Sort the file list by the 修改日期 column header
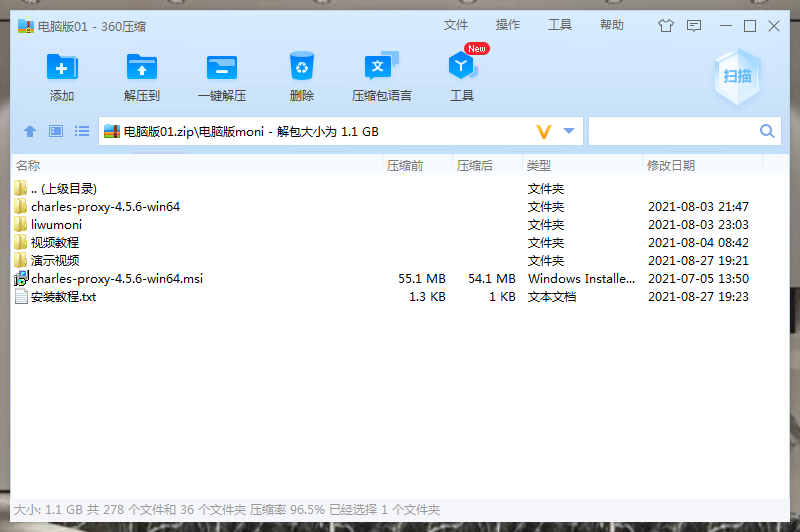The height and width of the screenshot is (532, 800). coord(671,165)
